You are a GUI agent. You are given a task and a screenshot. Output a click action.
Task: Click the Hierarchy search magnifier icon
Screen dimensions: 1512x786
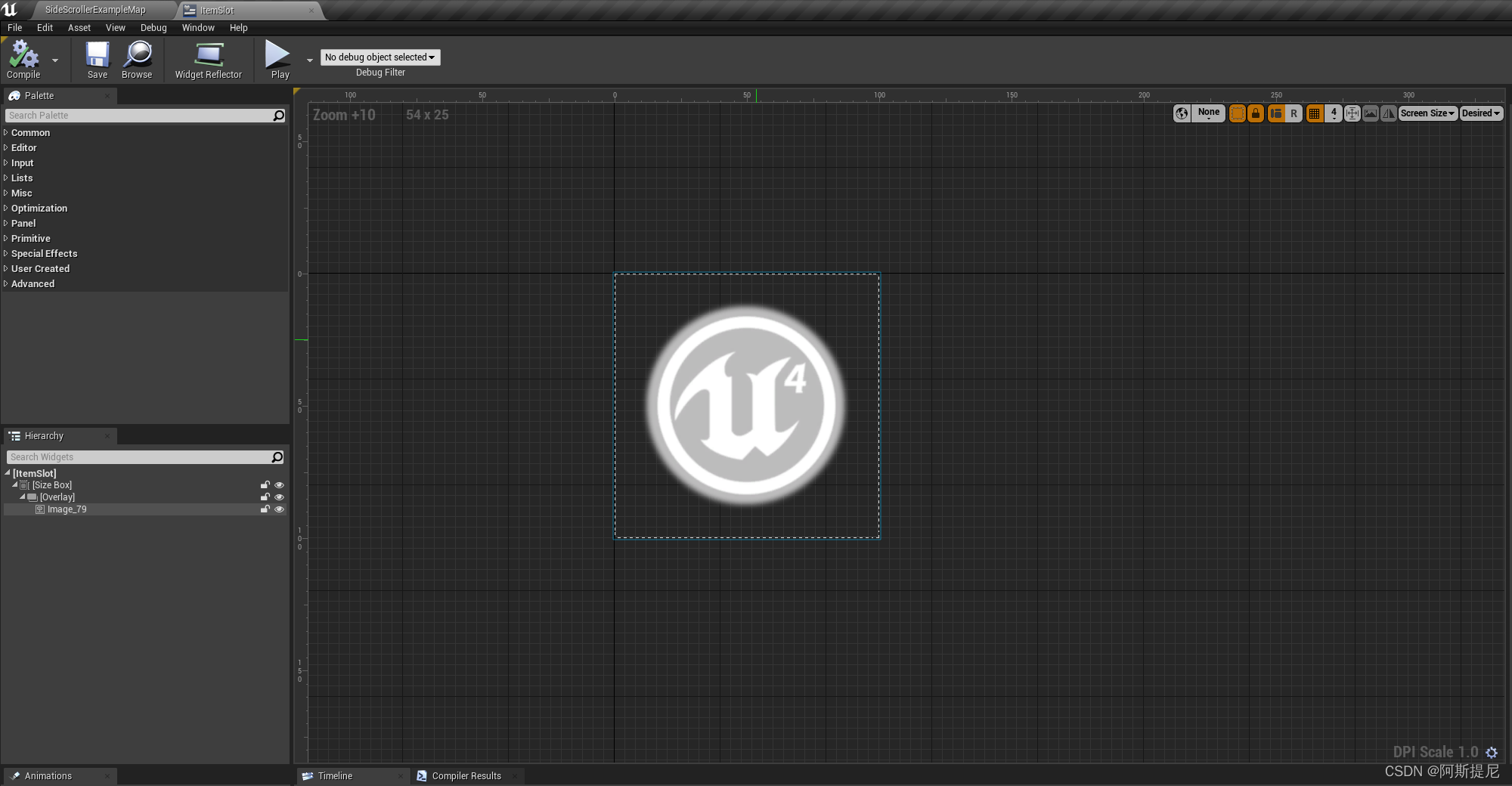[277, 457]
